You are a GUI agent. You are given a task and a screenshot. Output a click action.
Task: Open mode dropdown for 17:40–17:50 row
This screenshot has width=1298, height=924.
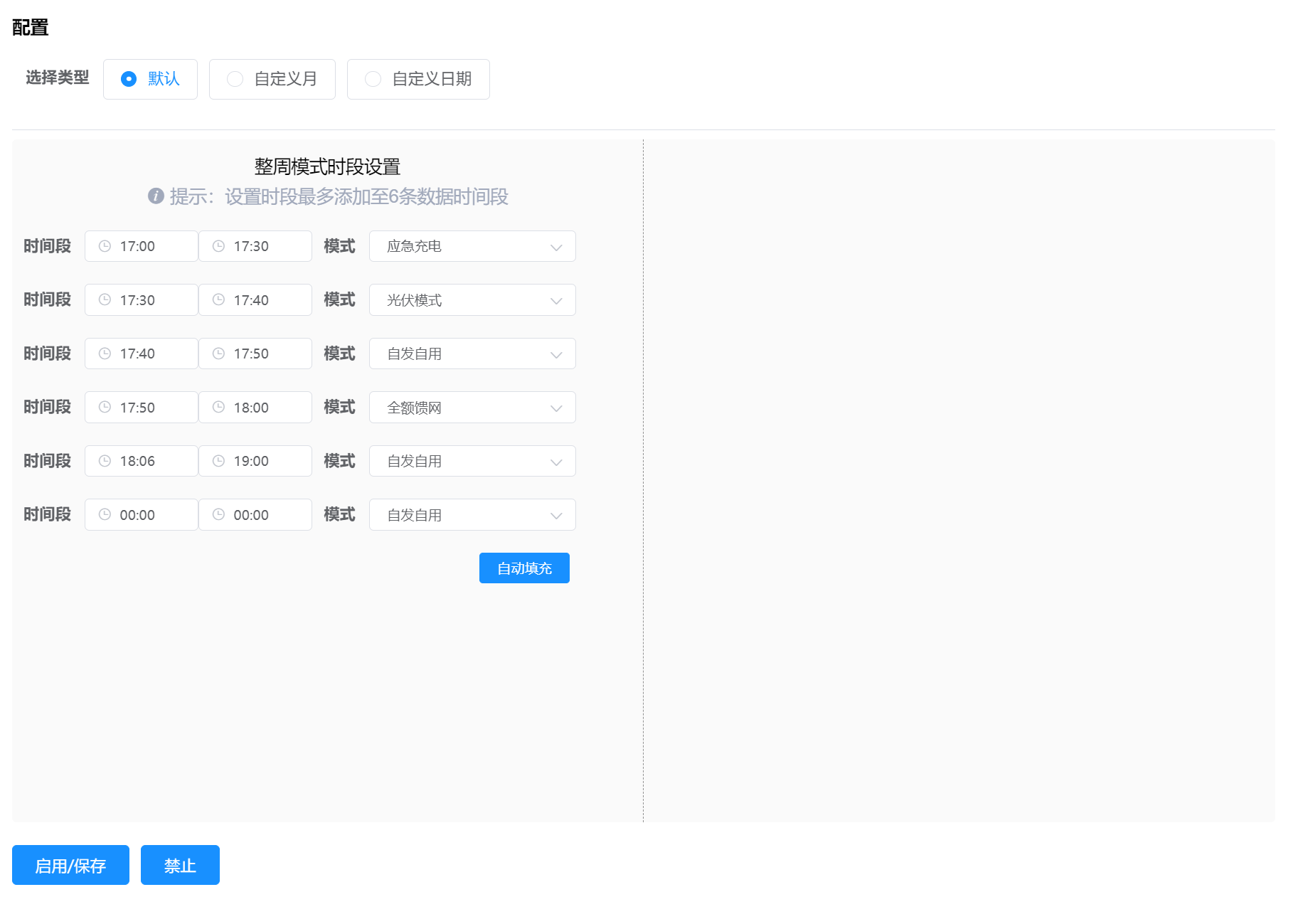pyautogui.click(x=472, y=354)
